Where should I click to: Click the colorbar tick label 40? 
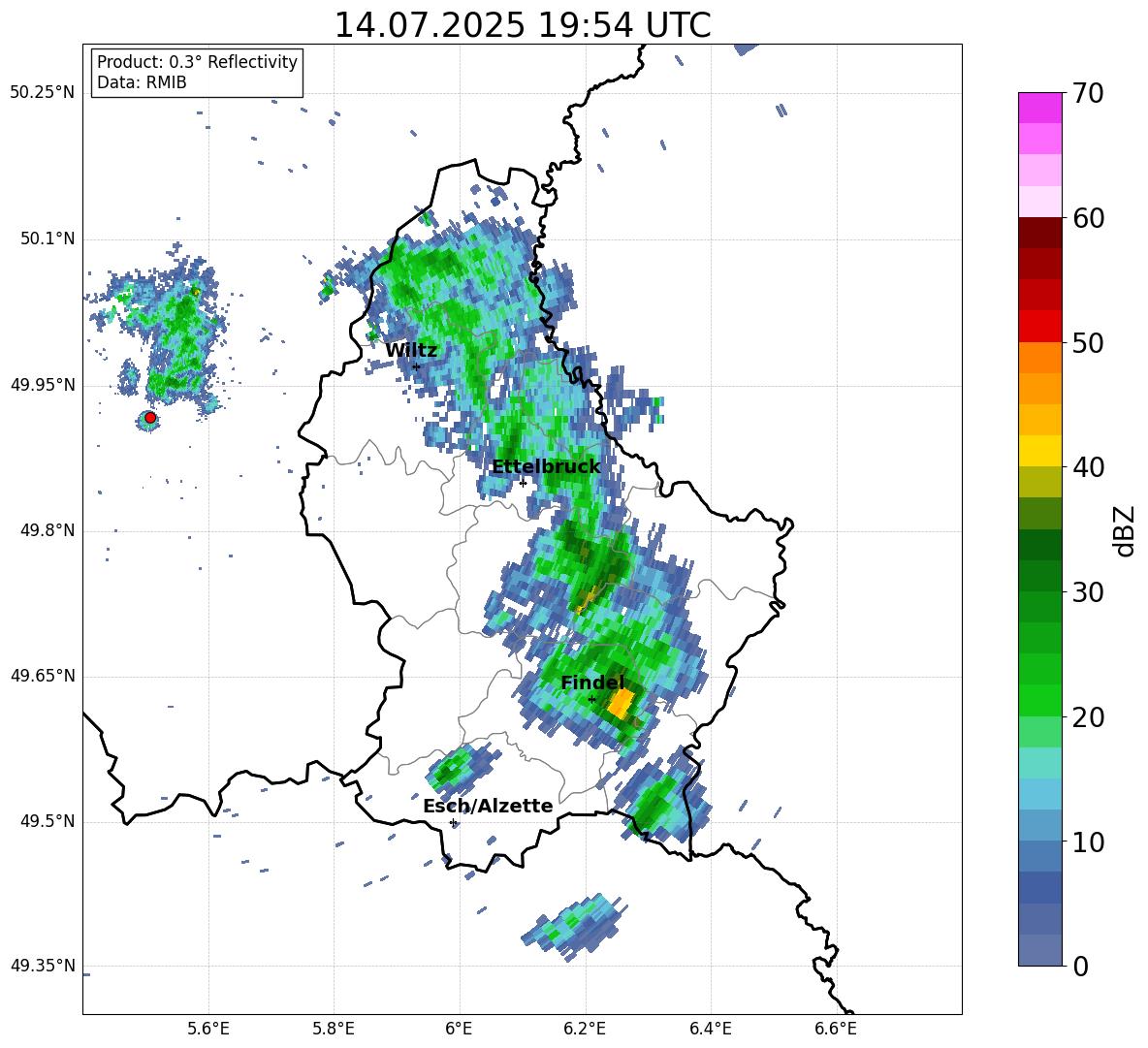coord(1088,467)
